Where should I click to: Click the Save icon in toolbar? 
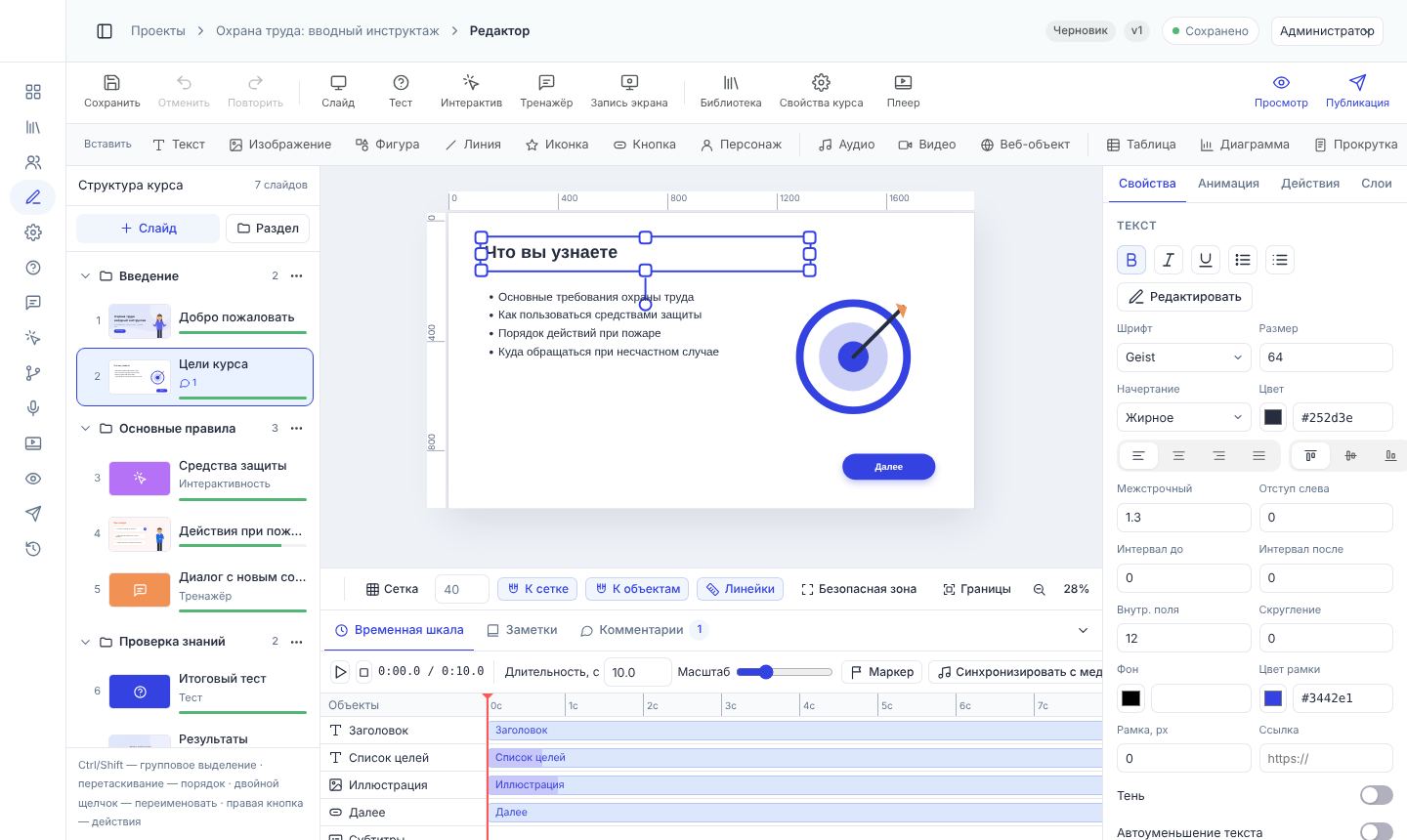pyautogui.click(x=111, y=83)
